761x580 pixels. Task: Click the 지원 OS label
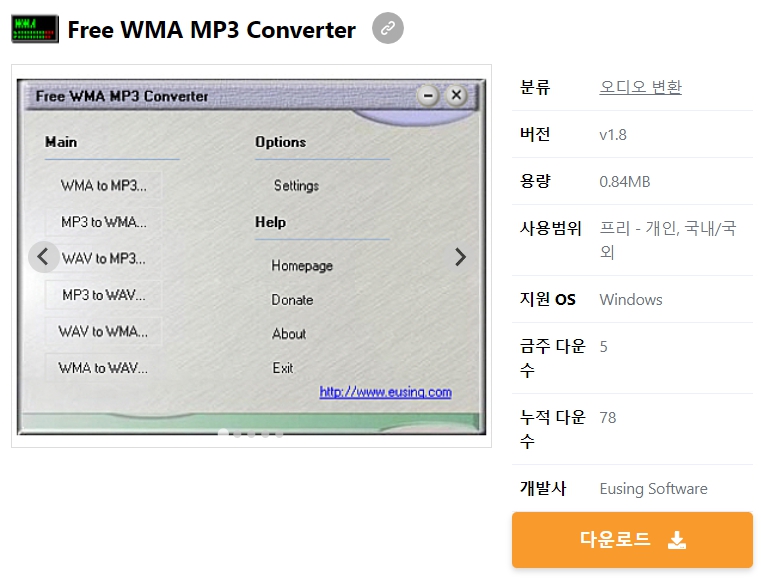(547, 299)
